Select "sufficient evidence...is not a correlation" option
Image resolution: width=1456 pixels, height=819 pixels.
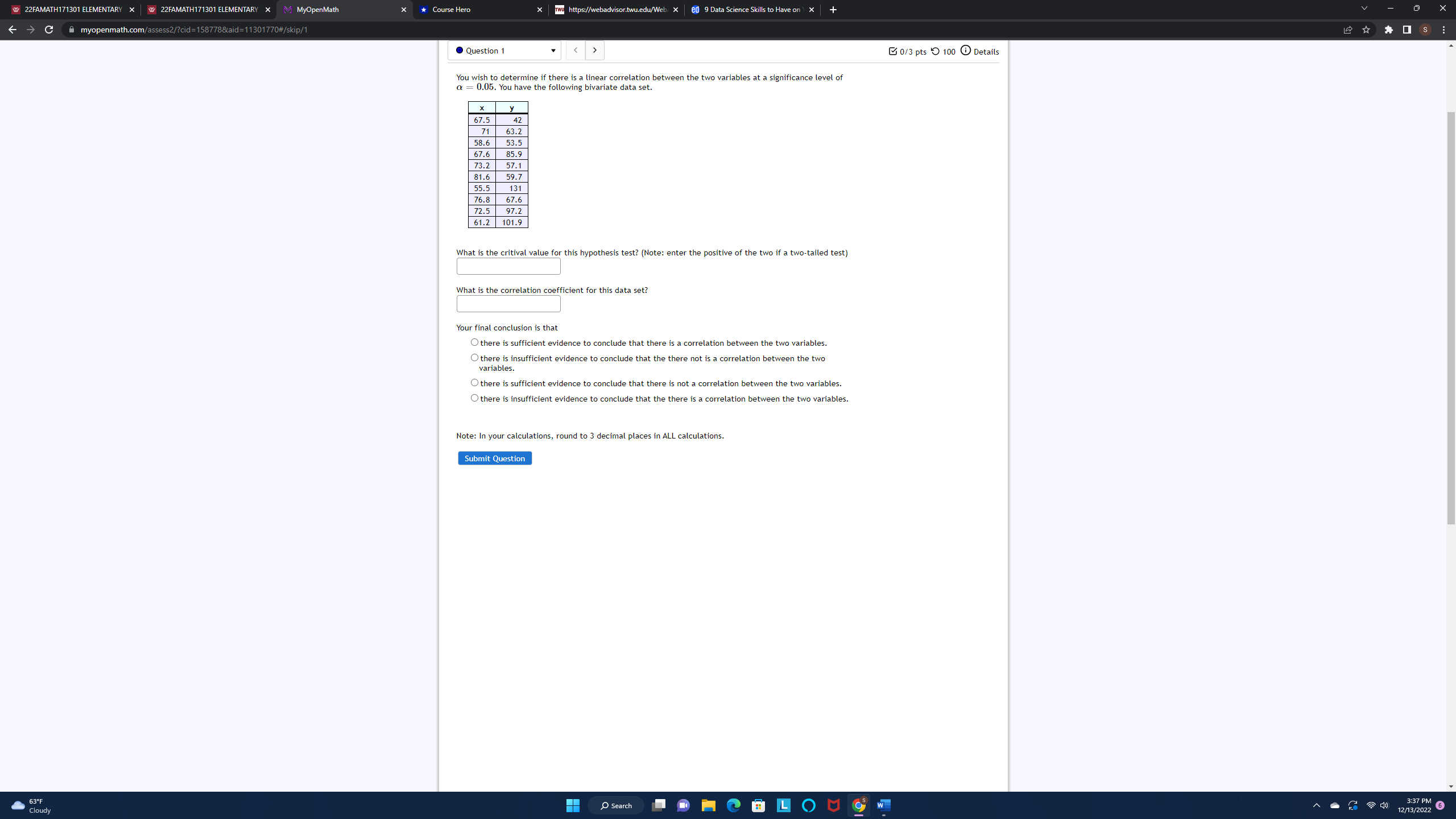(474, 382)
